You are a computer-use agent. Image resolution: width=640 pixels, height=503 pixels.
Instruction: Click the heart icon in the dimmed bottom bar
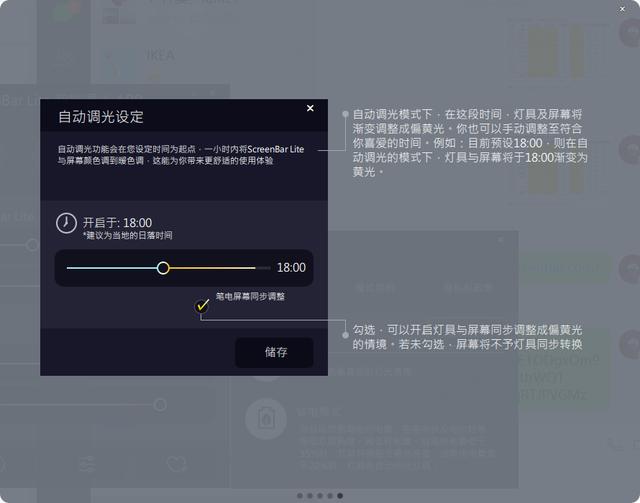point(177,464)
